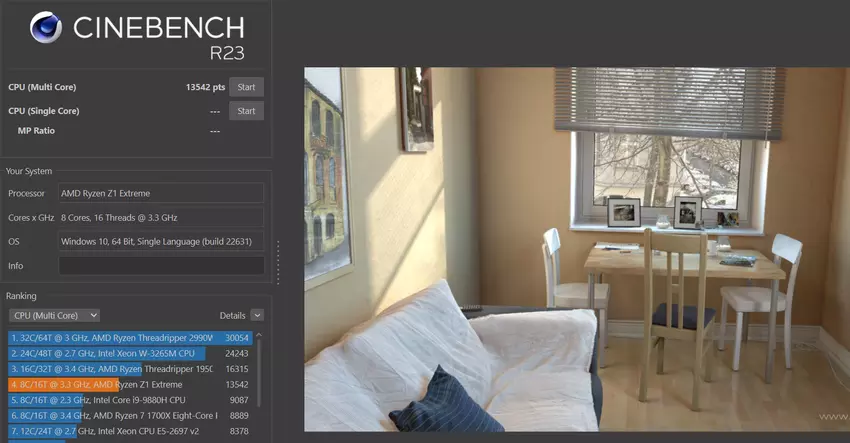This screenshot has width=850, height=443.
Task: Click the ranking list scrollbar track
Action: (260, 400)
